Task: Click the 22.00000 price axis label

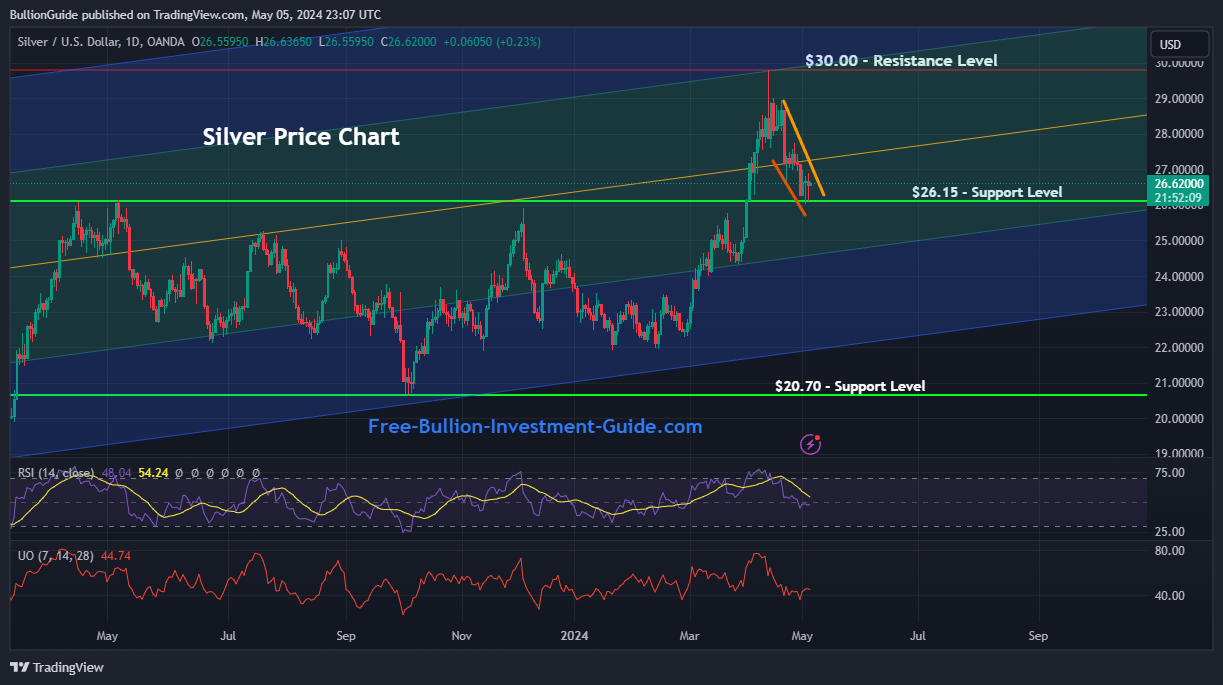Action: tap(1178, 348)
